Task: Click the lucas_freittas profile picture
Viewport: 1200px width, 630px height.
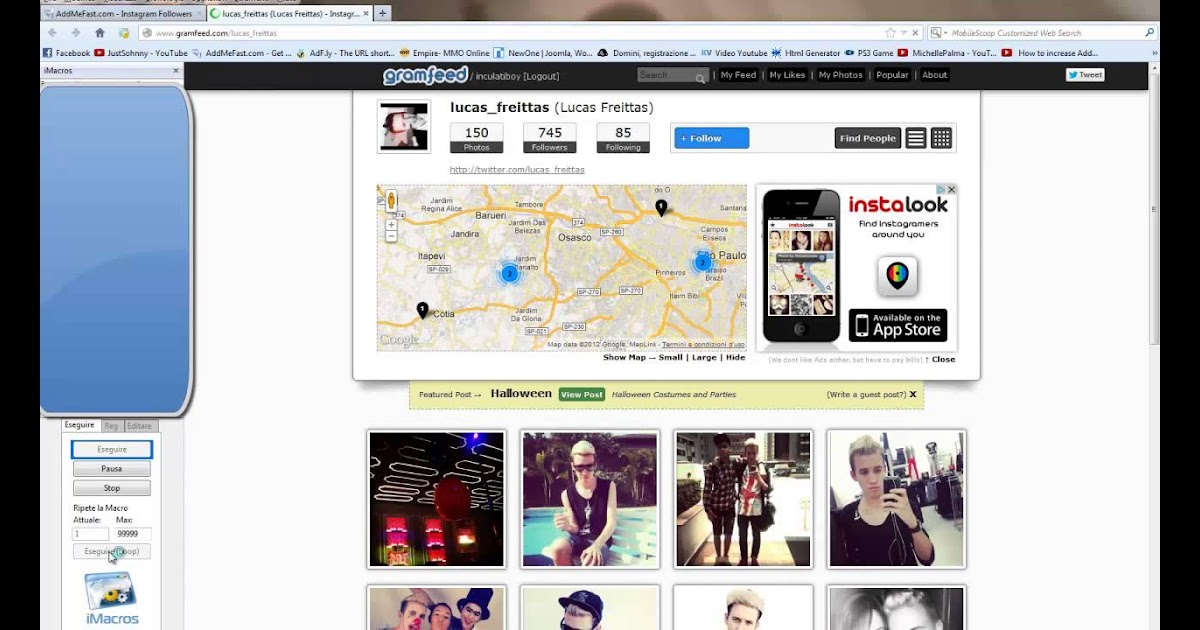Action: click(403, 126)
